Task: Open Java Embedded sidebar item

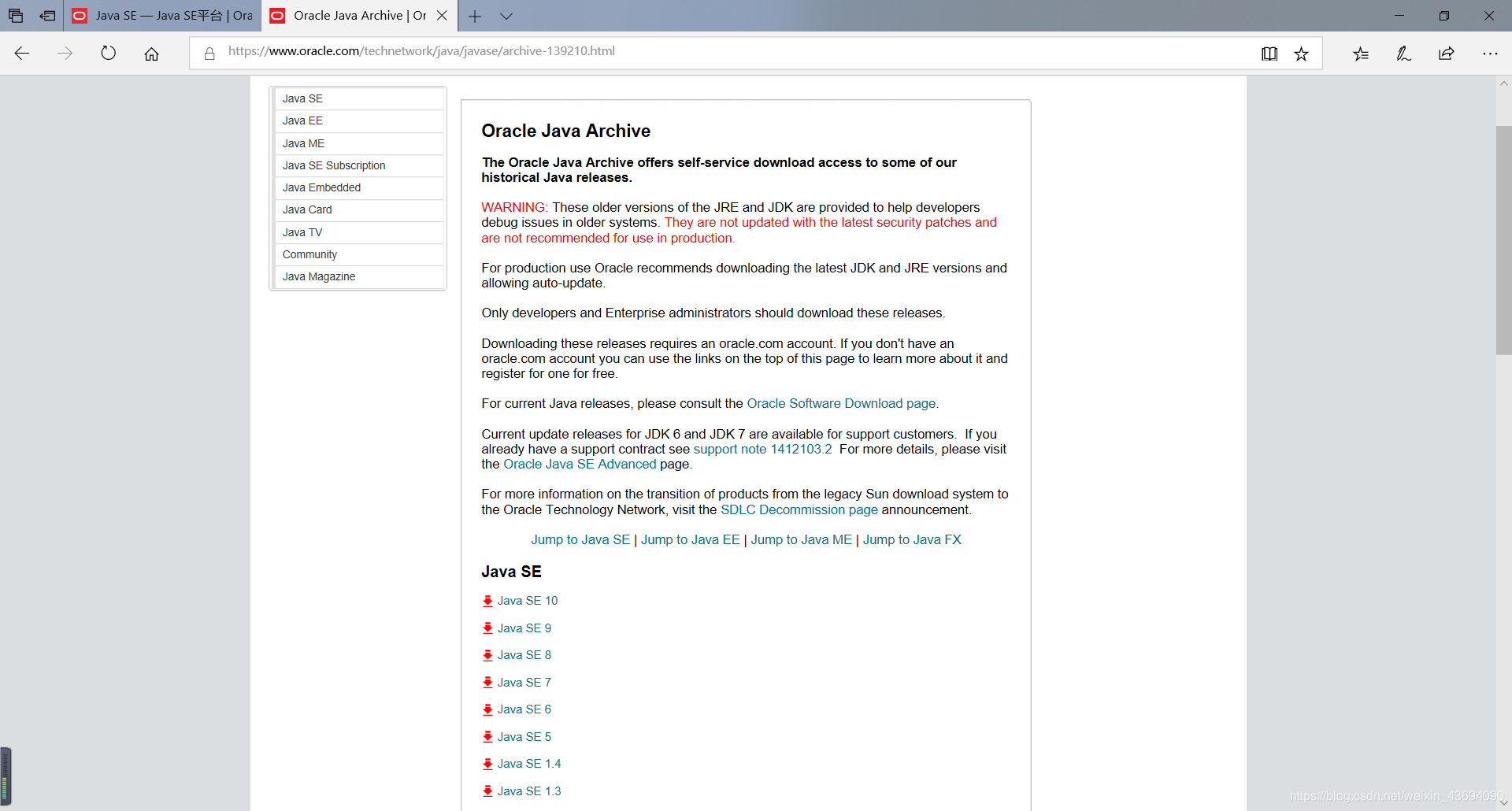Action: 359,187
